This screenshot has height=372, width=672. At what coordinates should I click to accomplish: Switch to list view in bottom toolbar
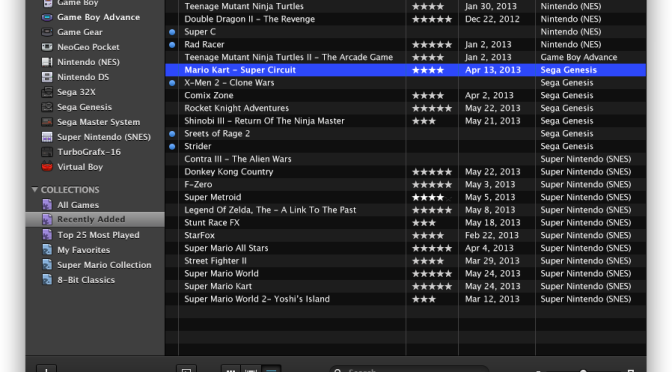pos(271,369)
